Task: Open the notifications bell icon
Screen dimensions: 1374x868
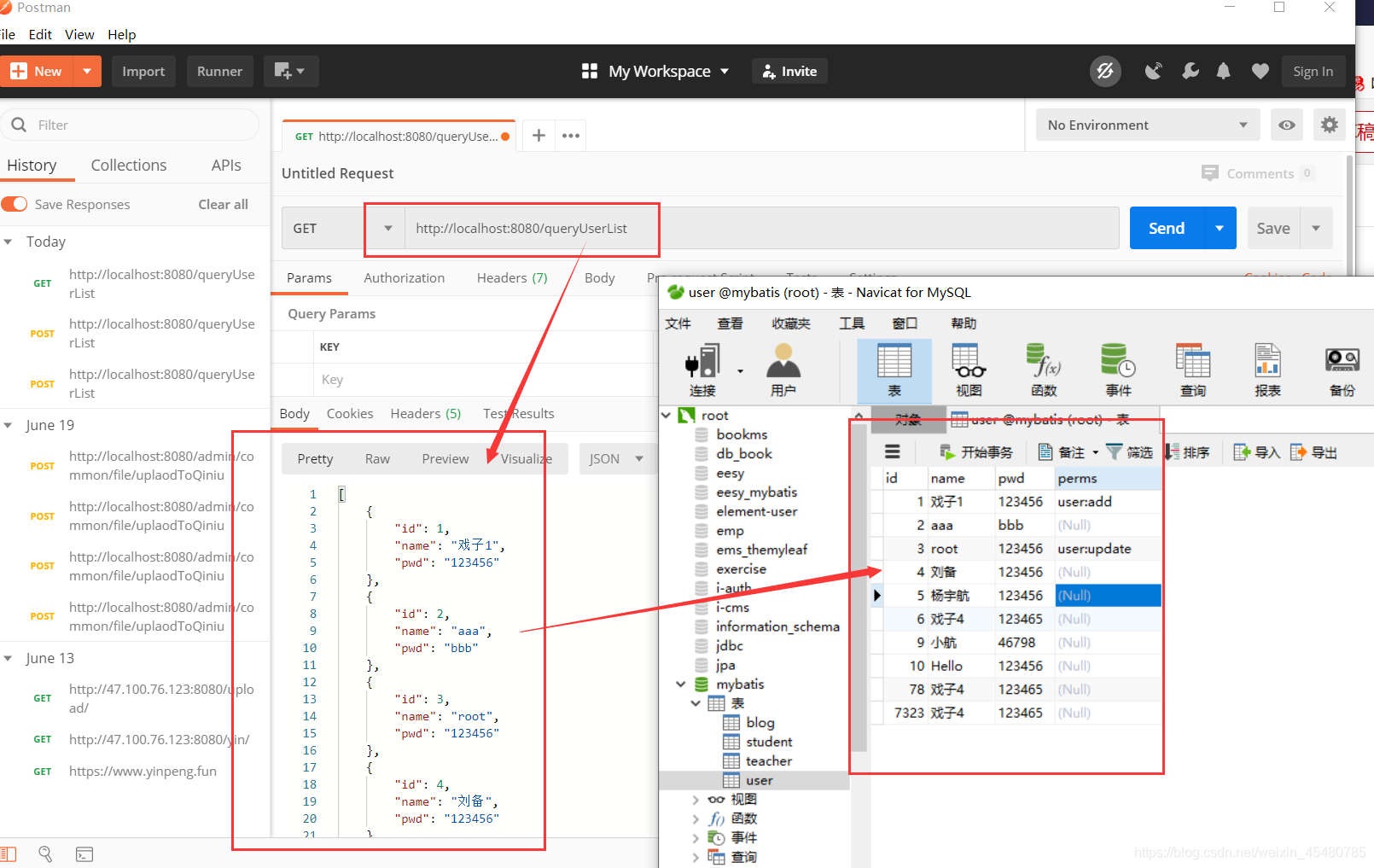Action: (1223, 72)
